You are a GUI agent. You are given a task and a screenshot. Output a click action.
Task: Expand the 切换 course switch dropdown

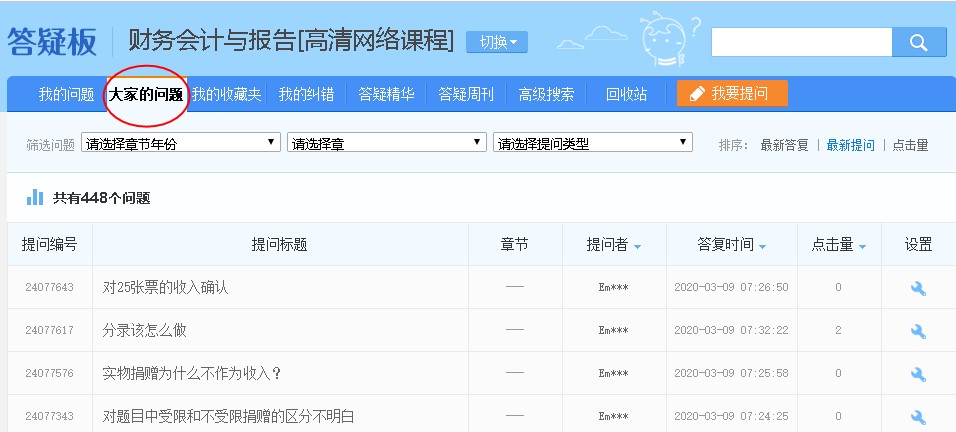[497, 42]
